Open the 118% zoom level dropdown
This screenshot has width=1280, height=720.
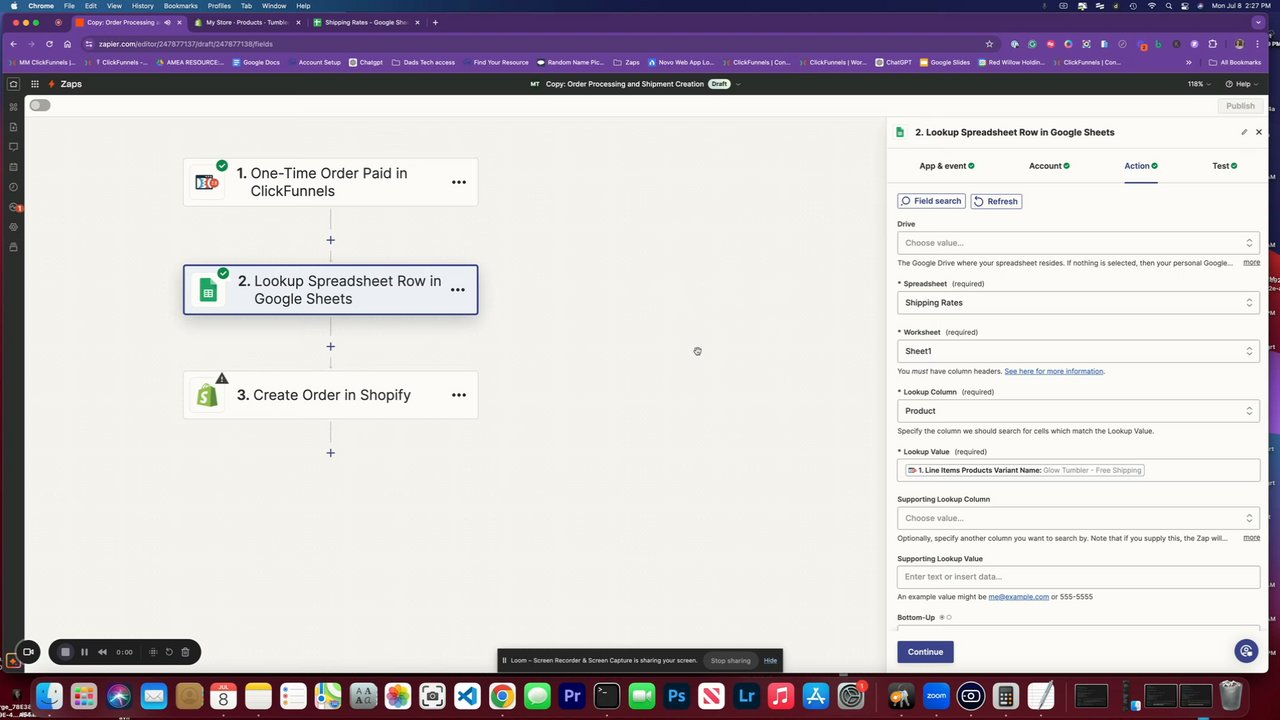click(x=1198, y=84)
